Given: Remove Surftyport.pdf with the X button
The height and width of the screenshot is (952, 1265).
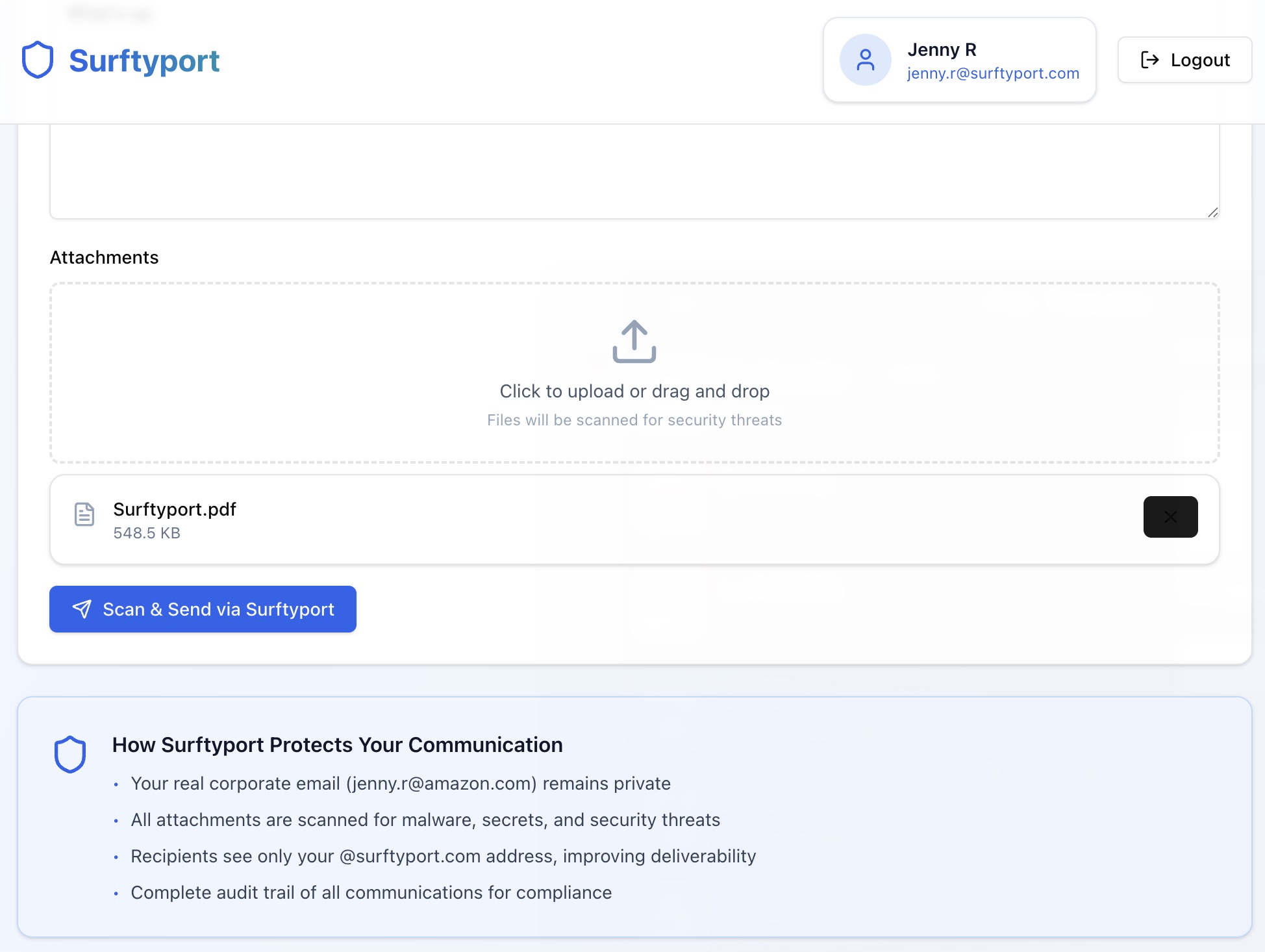Looking at the screenshot, I should [1170, 517].
